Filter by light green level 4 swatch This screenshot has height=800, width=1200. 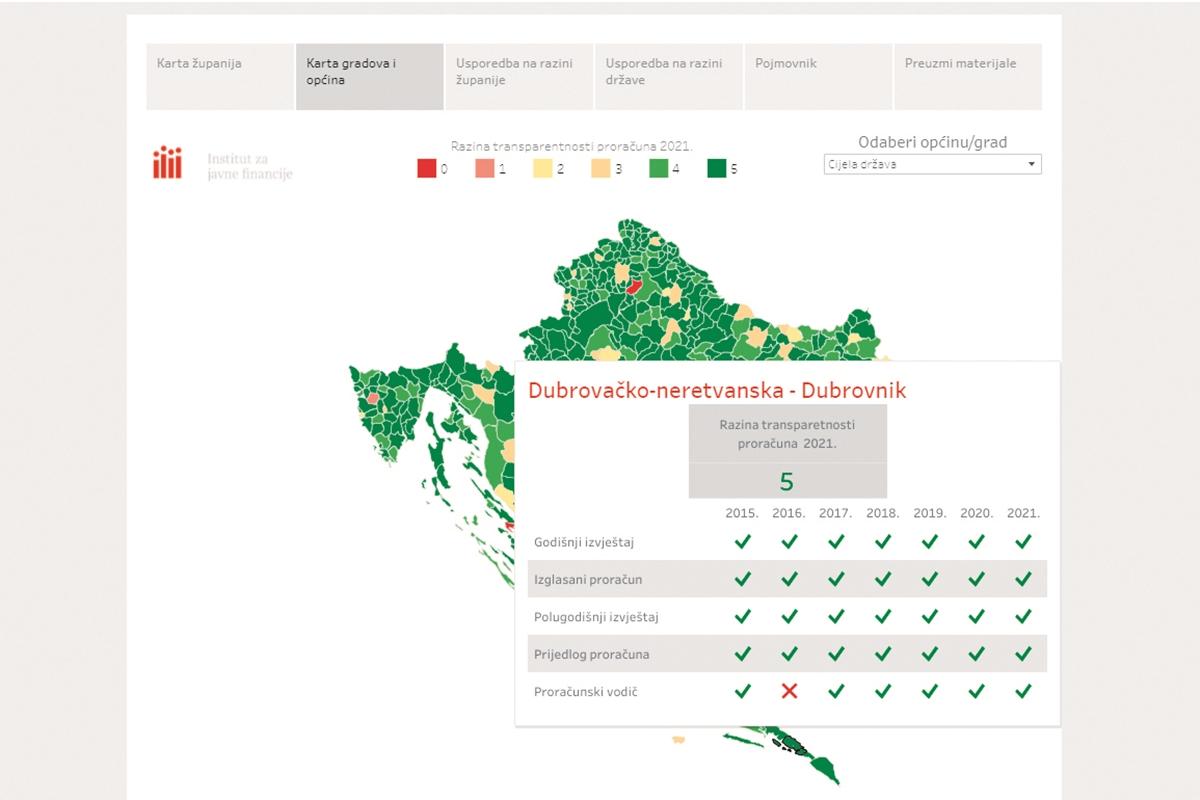658,169
